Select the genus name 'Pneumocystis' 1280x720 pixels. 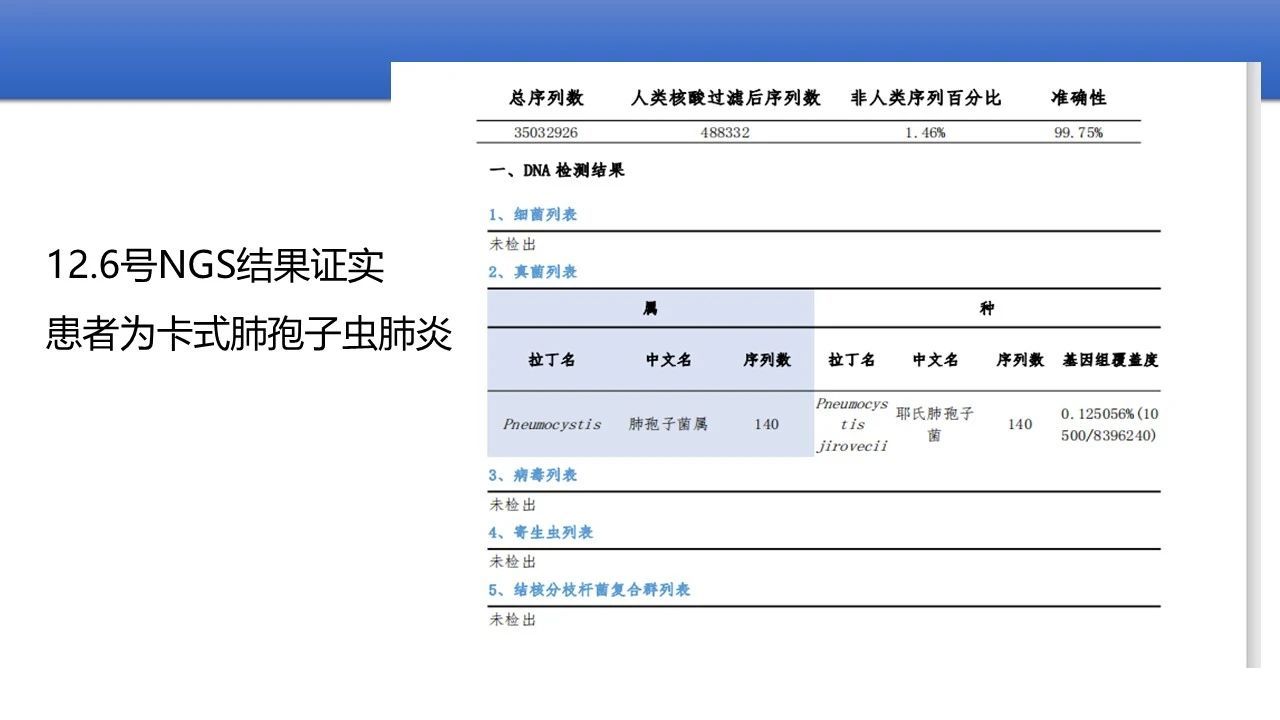(x=552, y=424)
